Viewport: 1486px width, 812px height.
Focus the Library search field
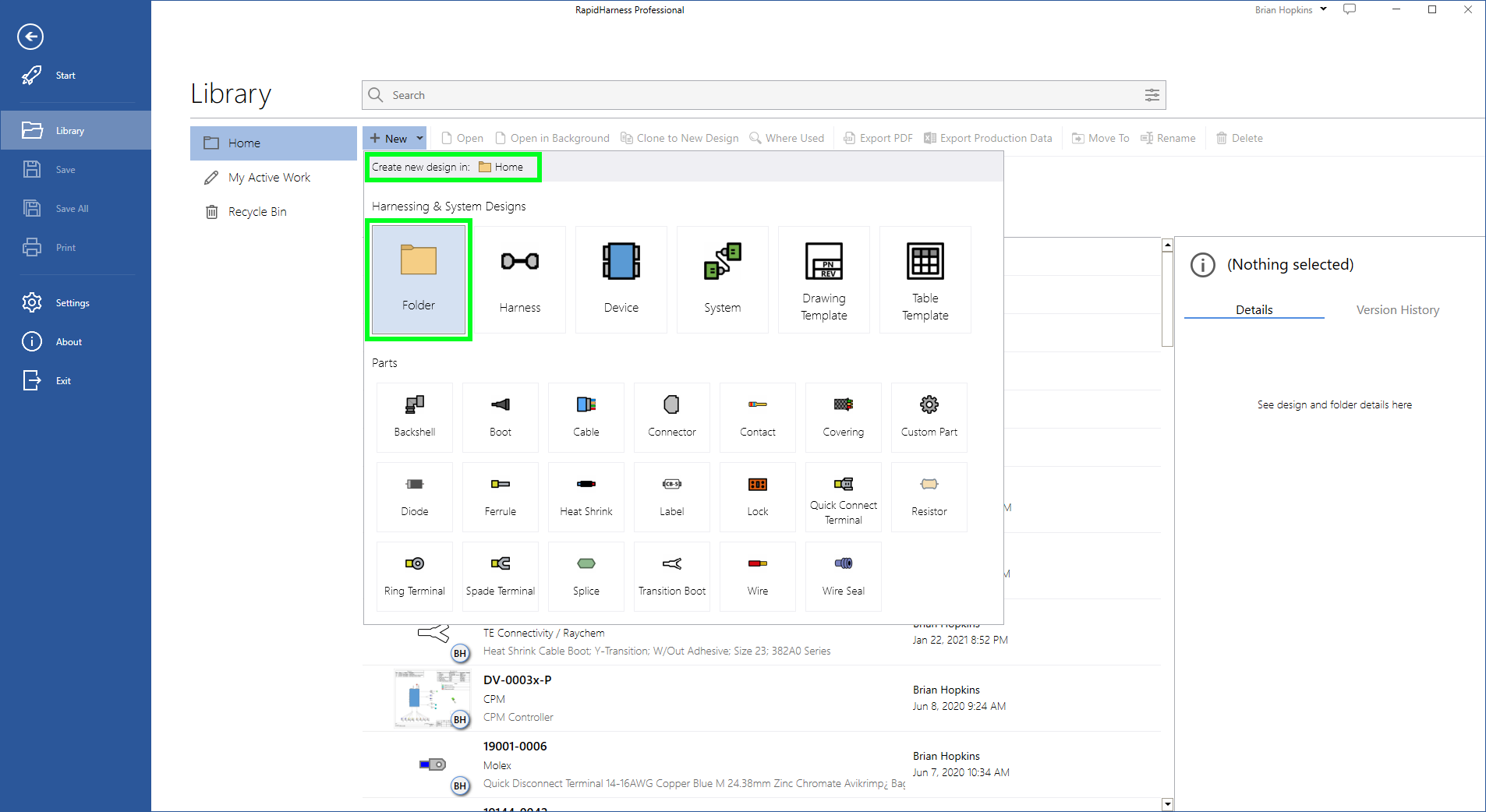click(x=764, y=95)
